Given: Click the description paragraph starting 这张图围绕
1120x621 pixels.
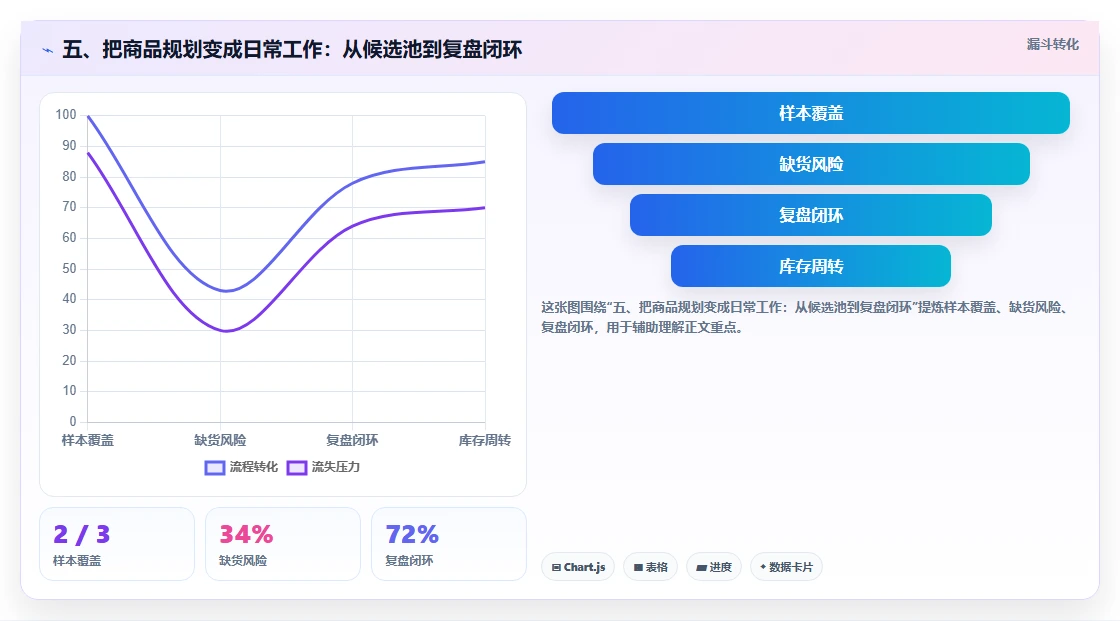Looking at the screenshot, I should (805, 317).
